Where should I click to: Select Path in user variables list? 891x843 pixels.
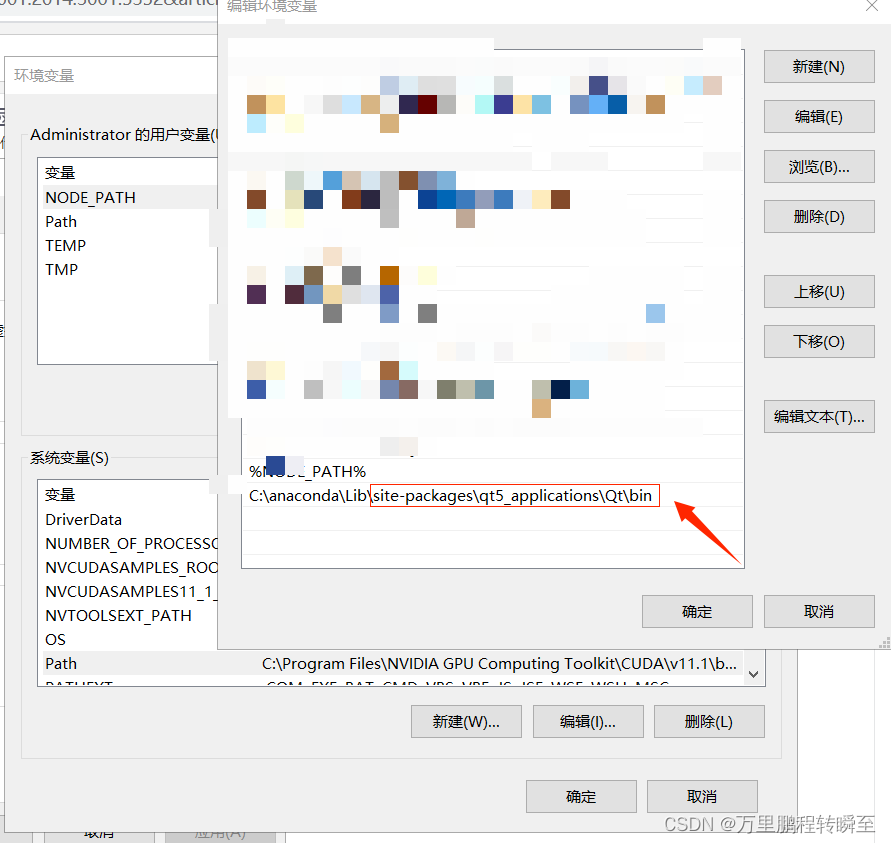coord(60,221)
